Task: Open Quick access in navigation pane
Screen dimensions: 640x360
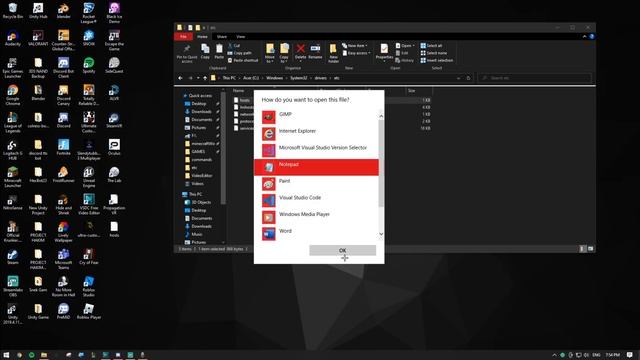Action: (200, 96)
